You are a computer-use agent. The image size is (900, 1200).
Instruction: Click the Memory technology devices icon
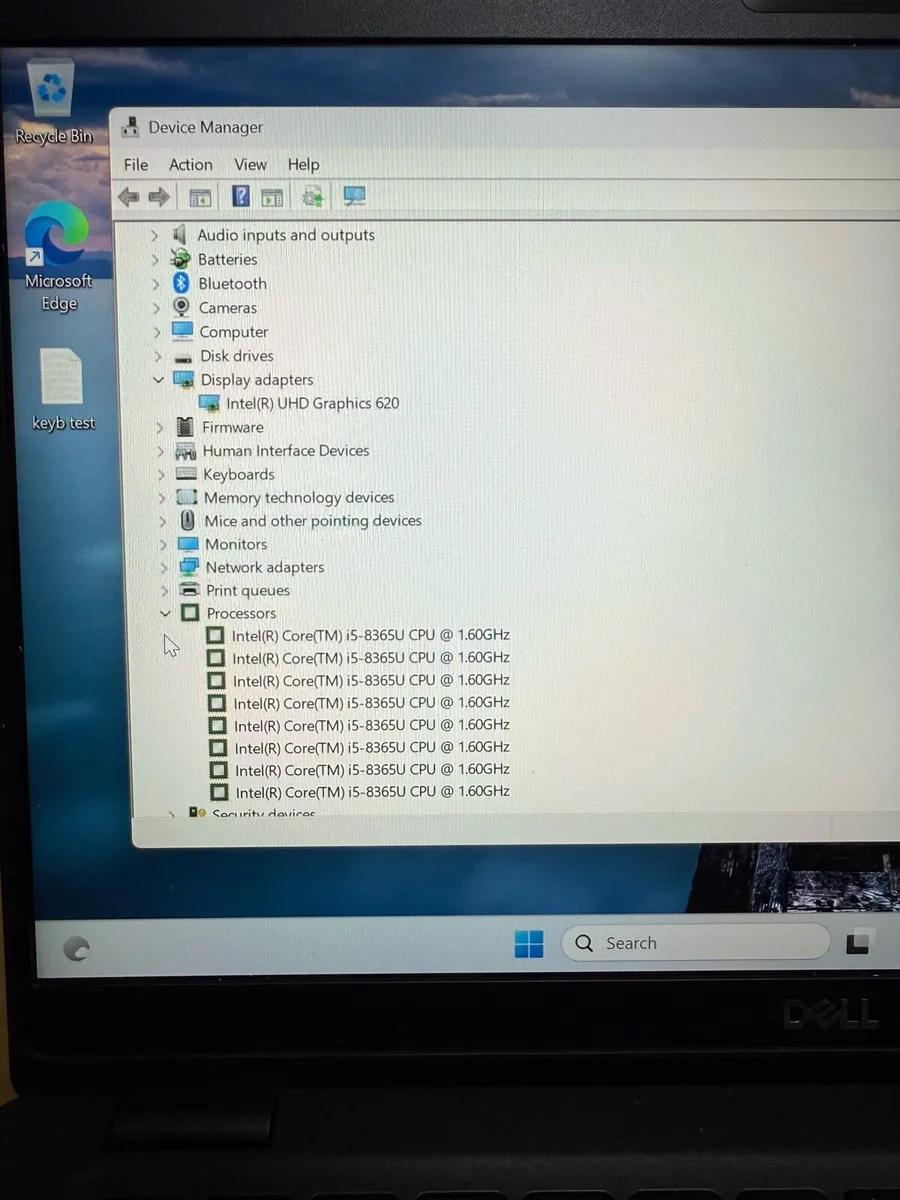click(187, 497)
